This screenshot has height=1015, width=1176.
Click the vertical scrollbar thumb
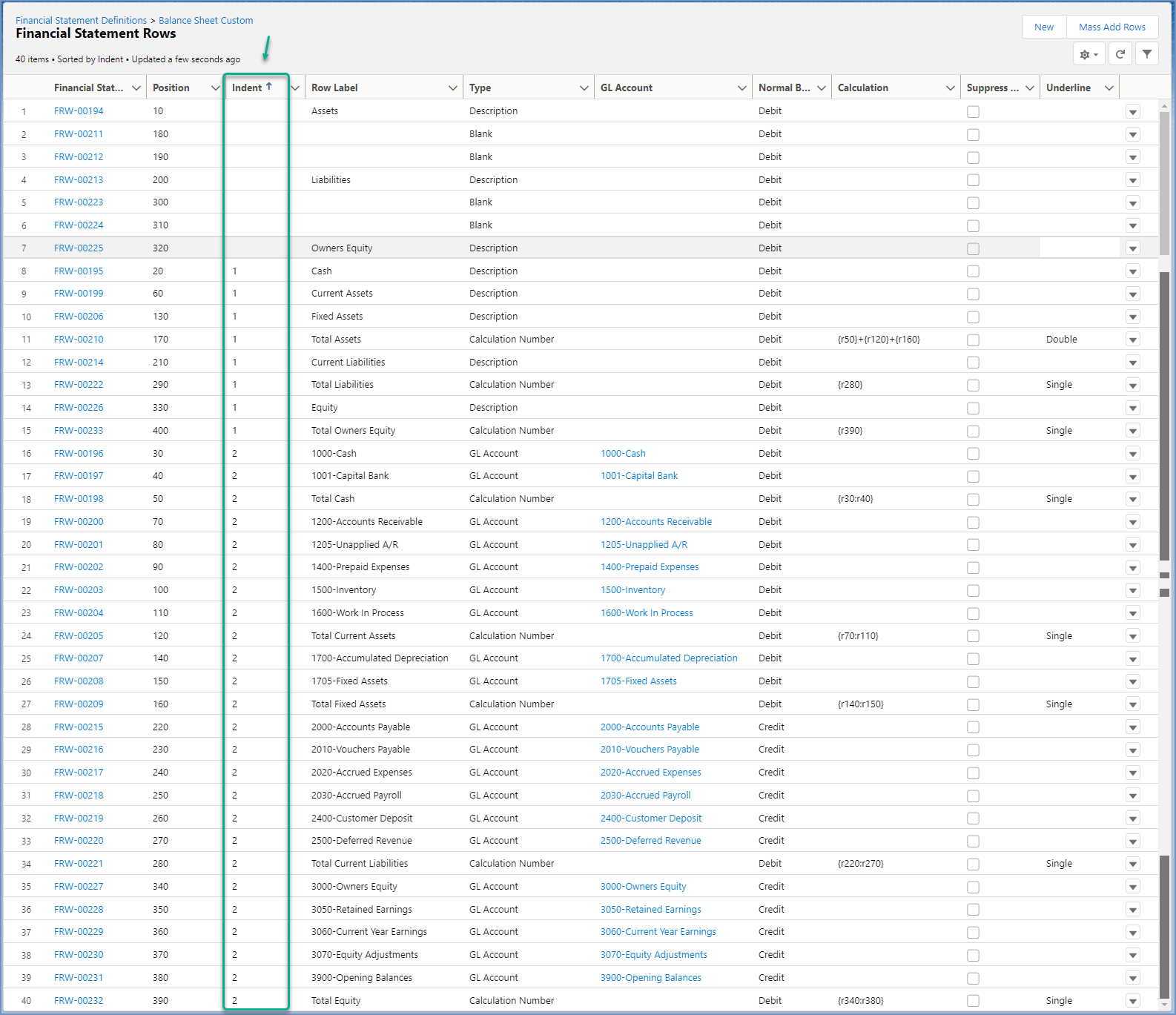pyautogui.click(x=1164, y=182)
